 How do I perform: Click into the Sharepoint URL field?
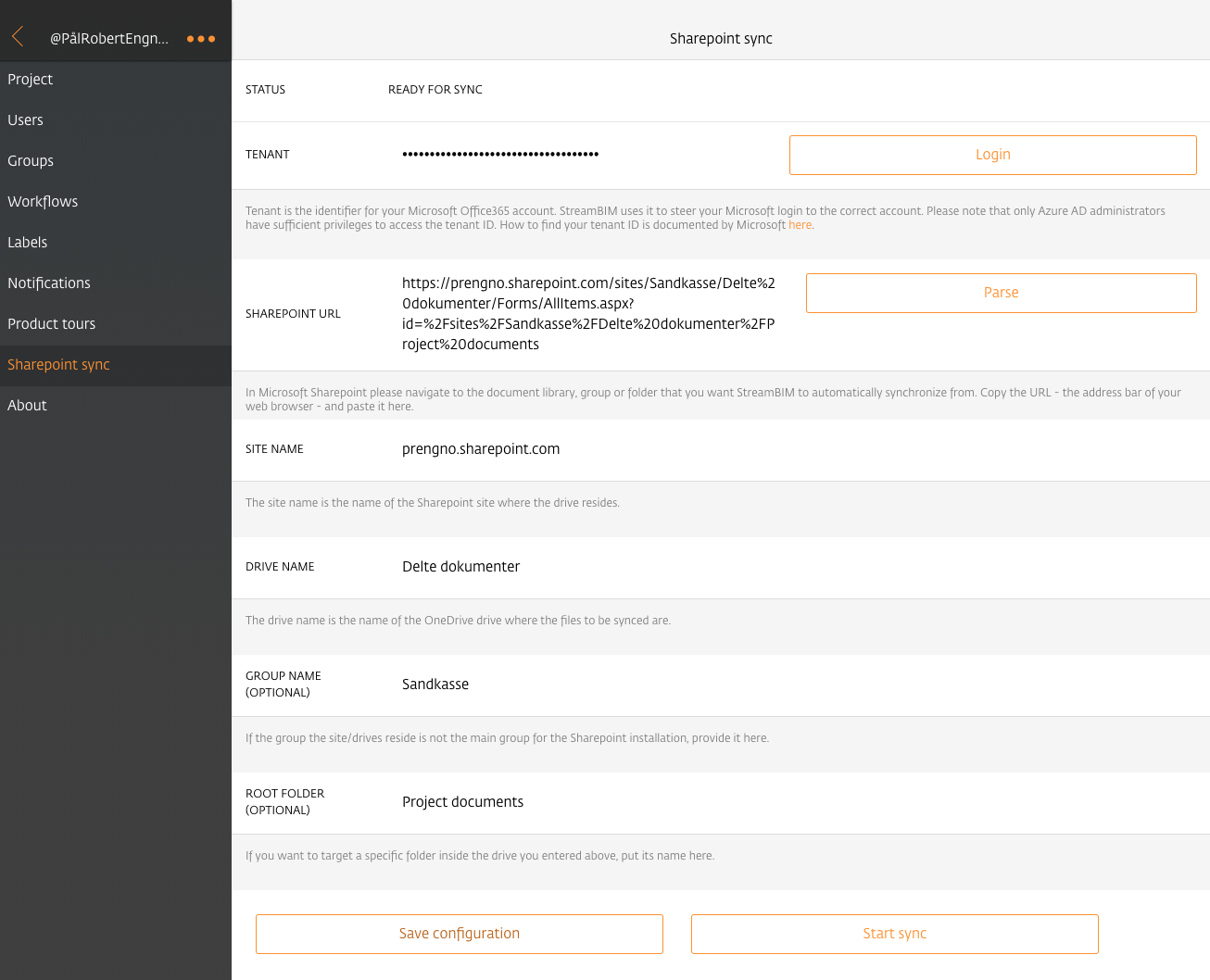point(589,314)
